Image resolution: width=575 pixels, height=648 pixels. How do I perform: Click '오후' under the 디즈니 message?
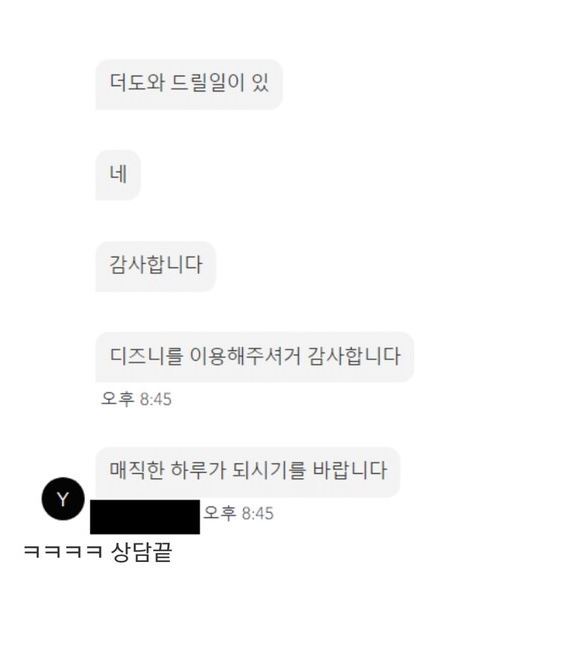coord(118,399)
